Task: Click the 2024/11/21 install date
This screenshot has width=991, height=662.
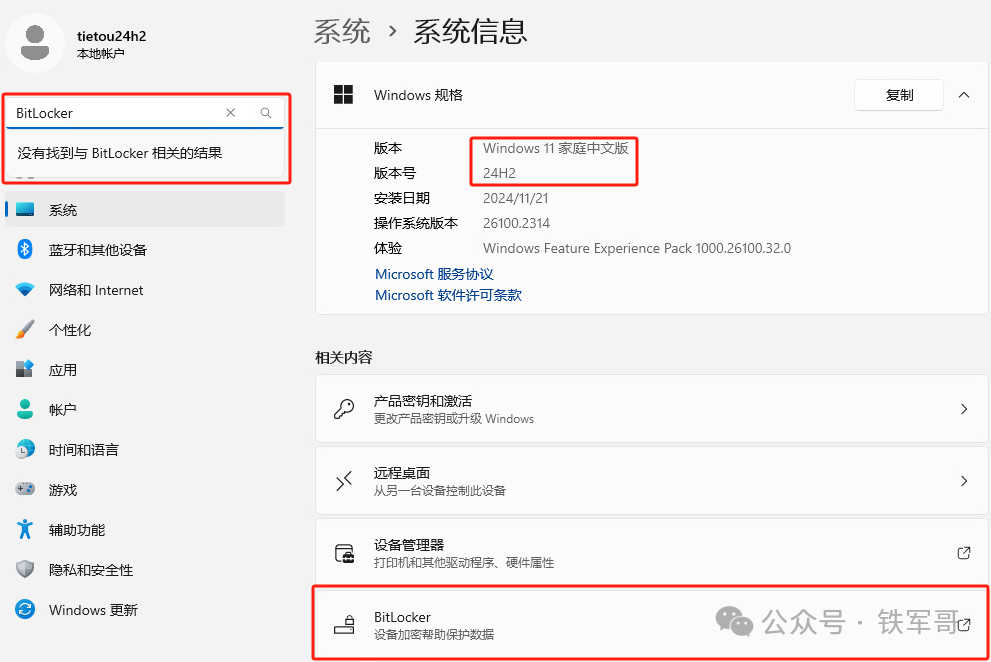Action: click(x=516, y=199)
